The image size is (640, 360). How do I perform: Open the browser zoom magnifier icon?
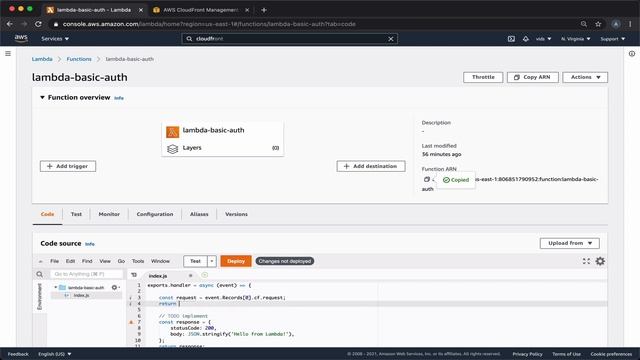click(x=584, y=24)
